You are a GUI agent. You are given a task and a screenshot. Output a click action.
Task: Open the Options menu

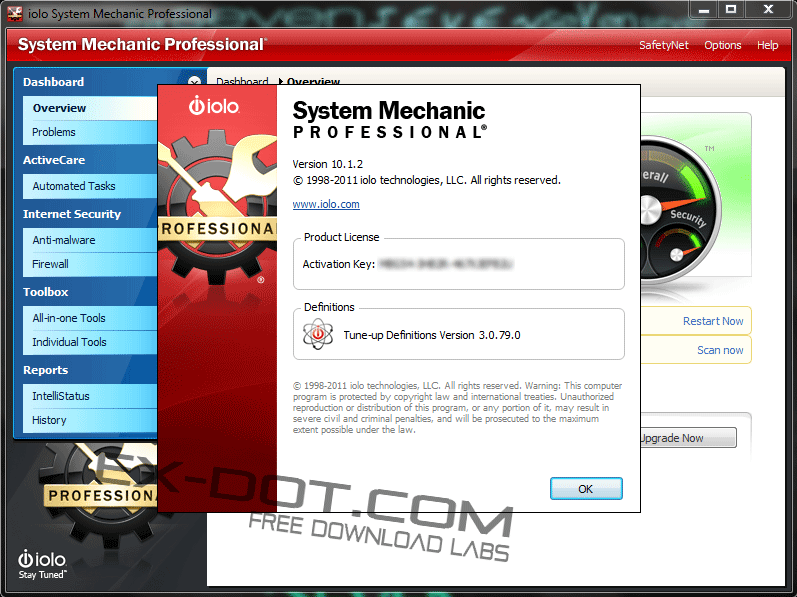722,45
